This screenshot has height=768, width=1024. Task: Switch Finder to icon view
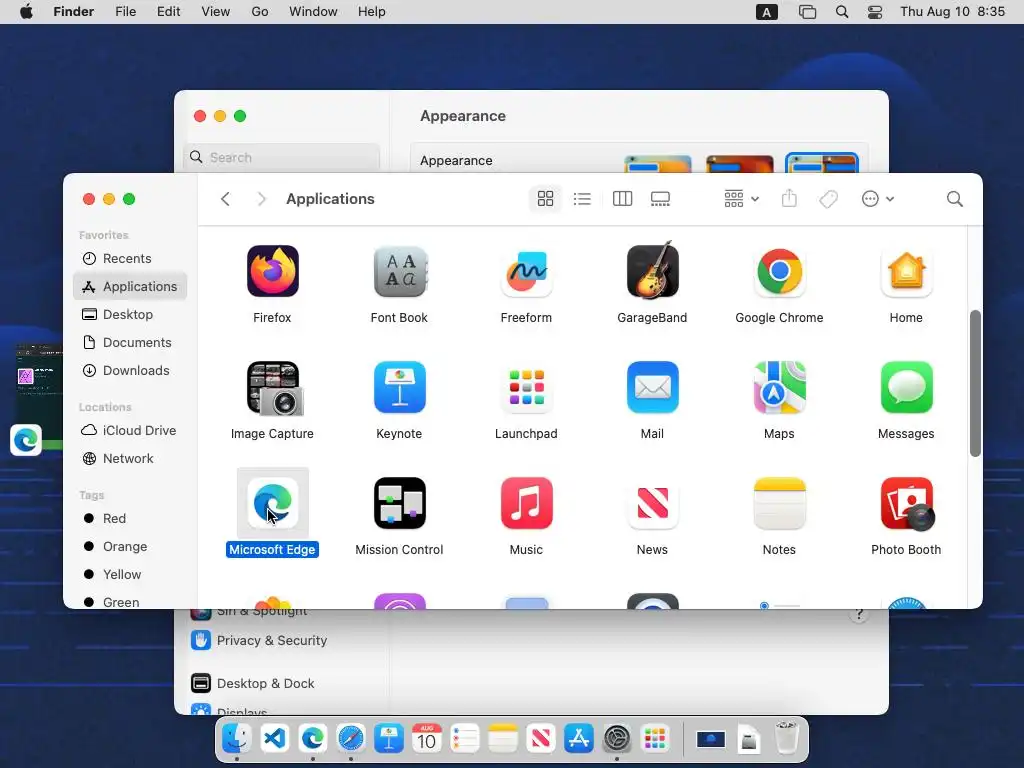pos(545,199)
